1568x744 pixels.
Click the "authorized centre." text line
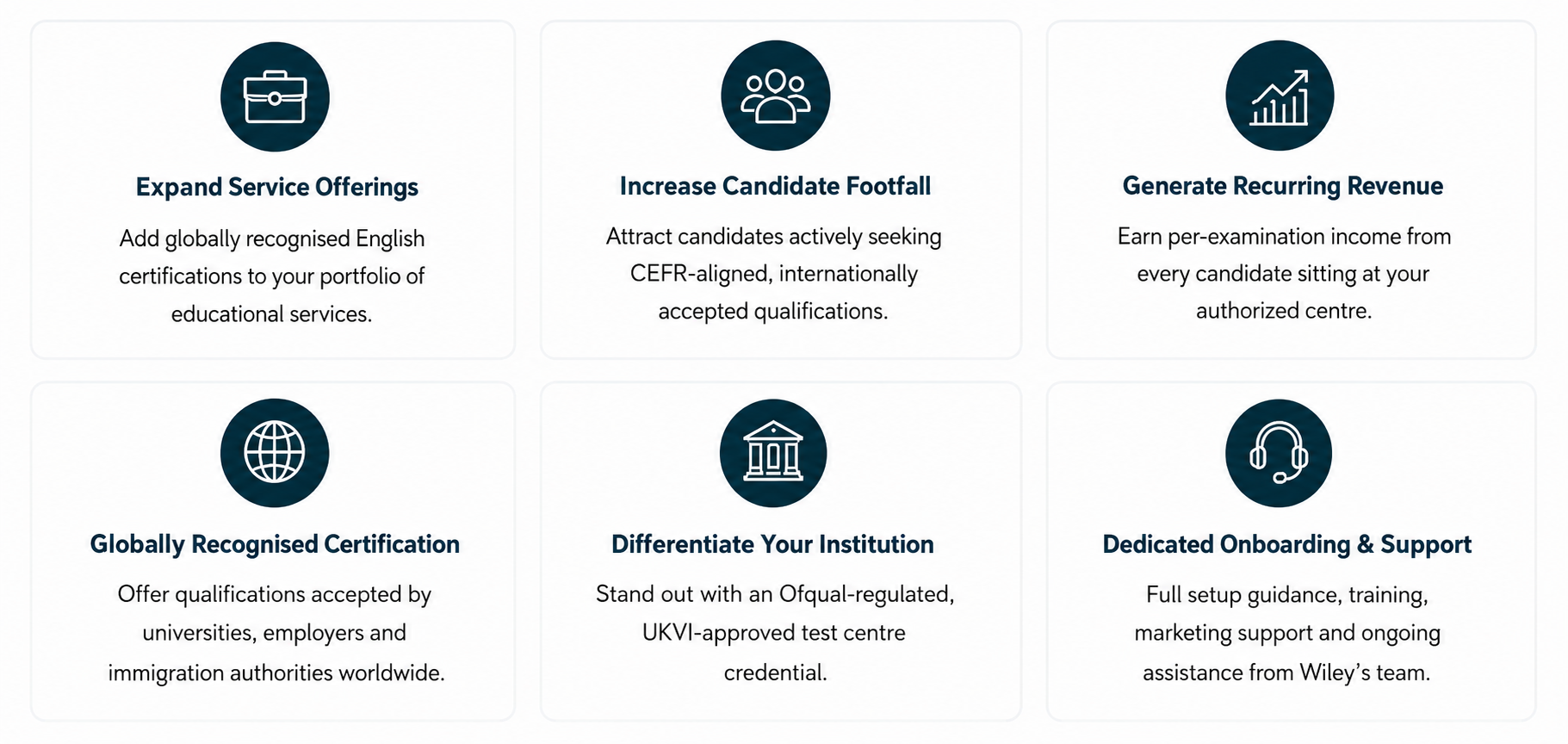coord(1284,311)
